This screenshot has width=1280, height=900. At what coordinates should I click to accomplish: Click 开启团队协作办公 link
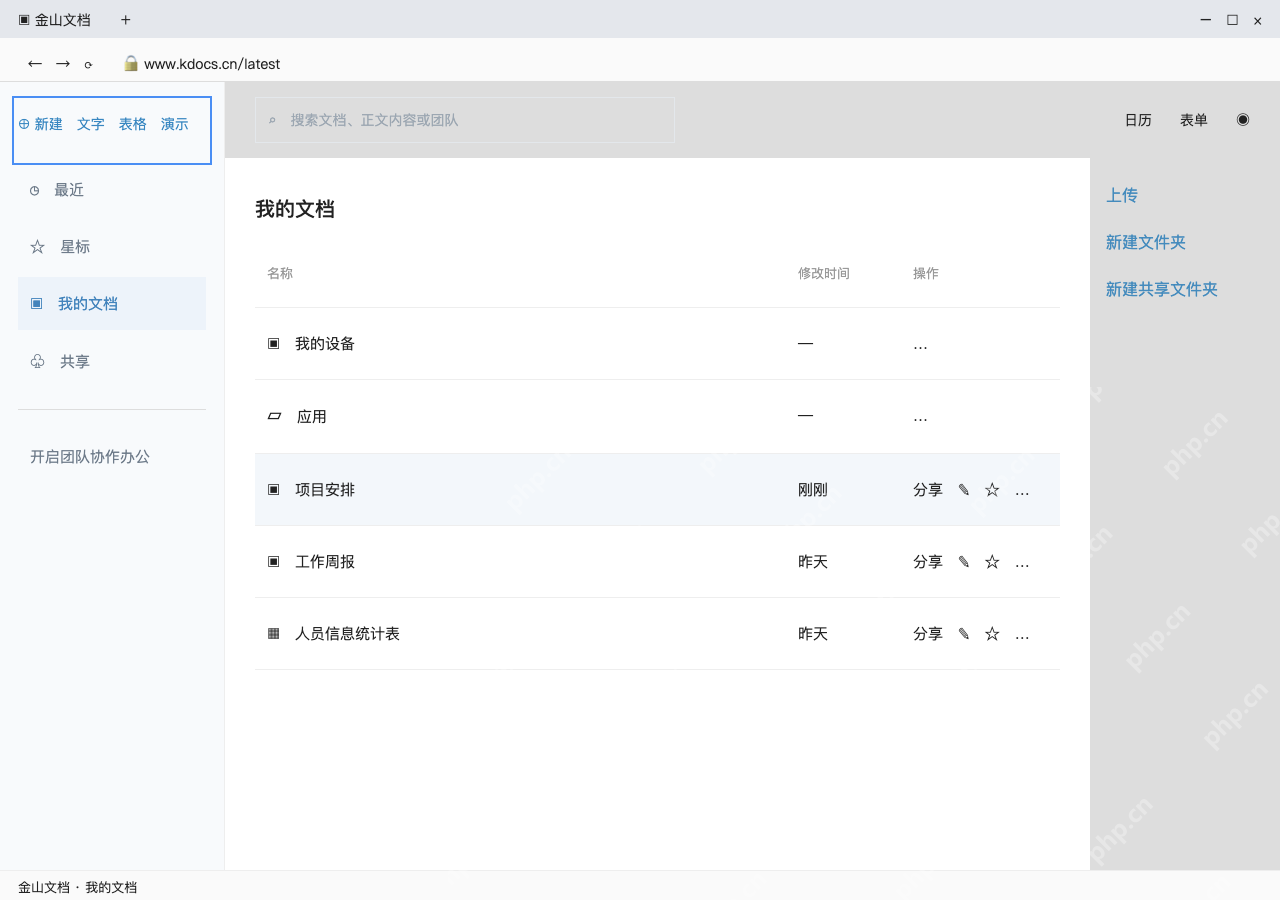90,457
